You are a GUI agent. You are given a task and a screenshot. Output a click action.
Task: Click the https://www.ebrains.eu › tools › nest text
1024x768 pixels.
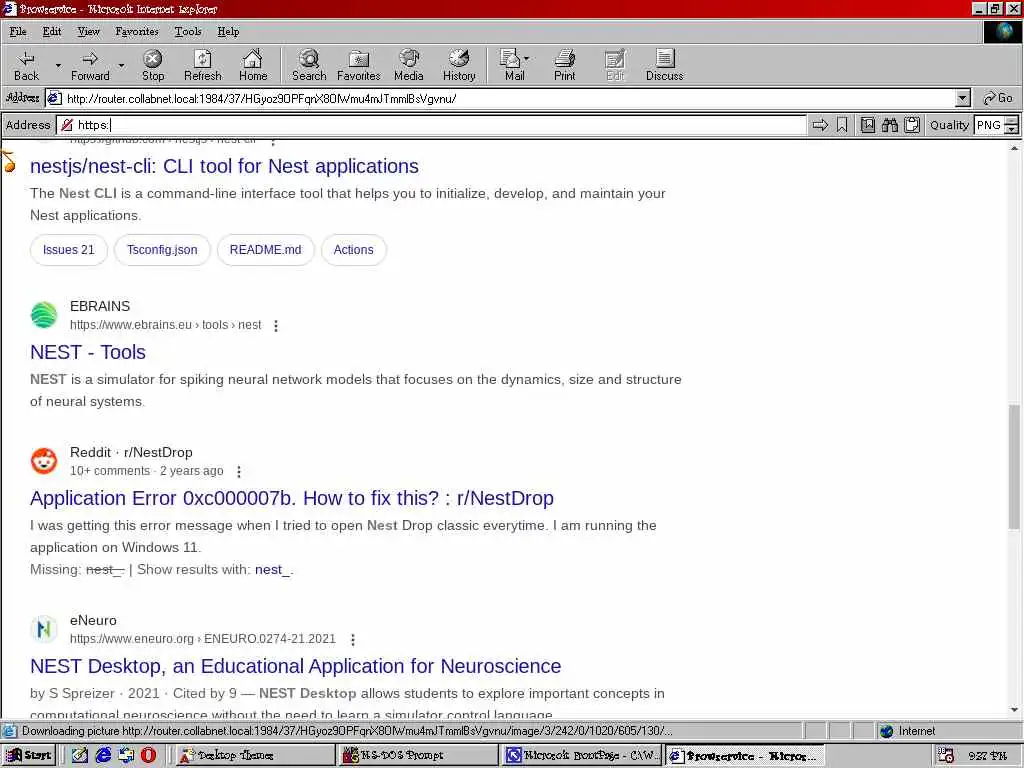coord(166,325)
